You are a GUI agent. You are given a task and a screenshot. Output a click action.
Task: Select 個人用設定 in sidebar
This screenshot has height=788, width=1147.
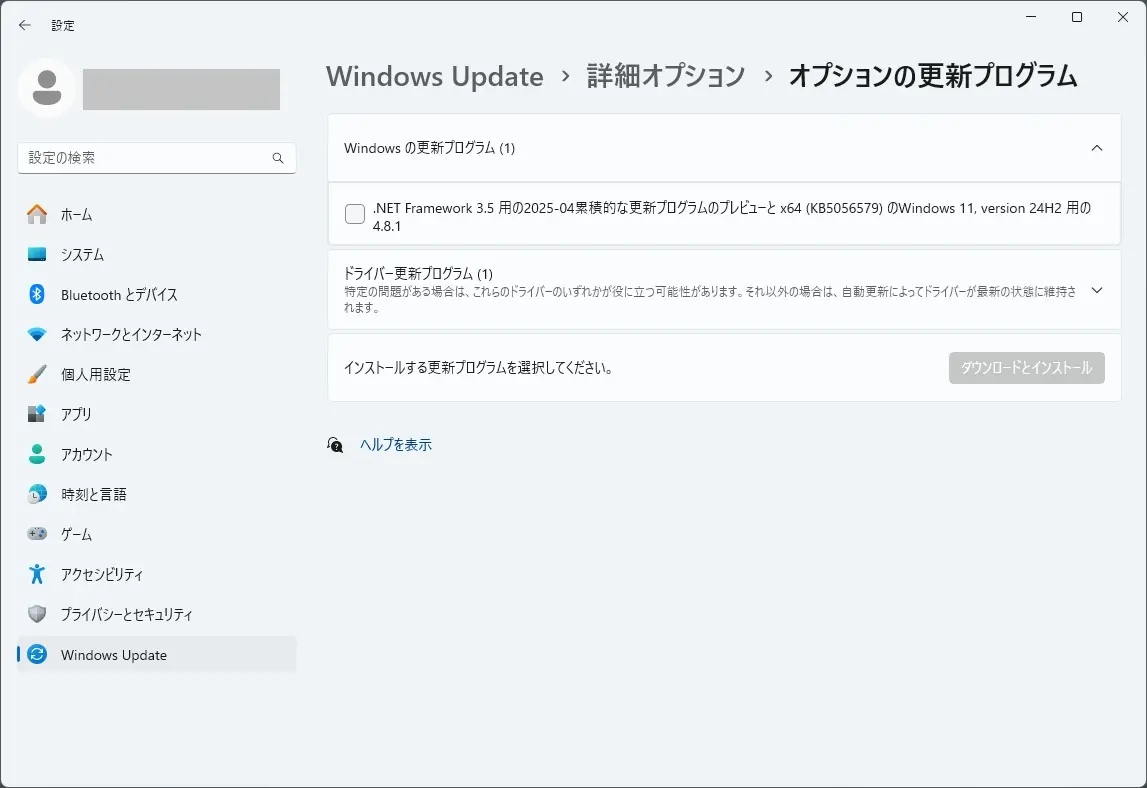pyautogui.click(x=157, y=374)
